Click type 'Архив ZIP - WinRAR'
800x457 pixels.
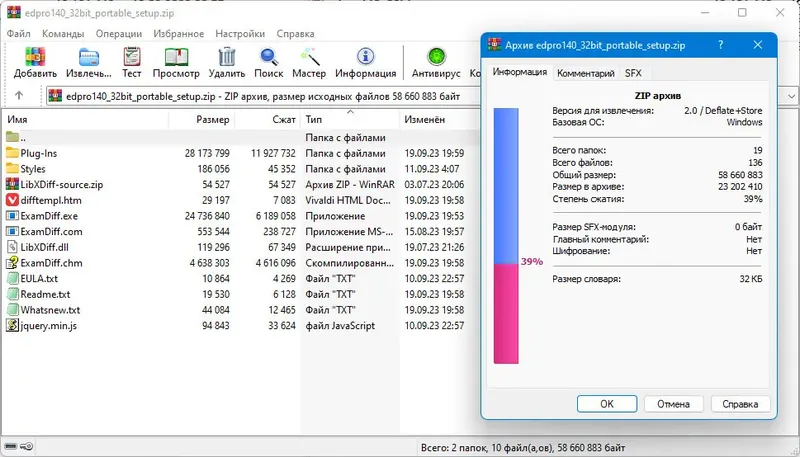coord(350,184)
